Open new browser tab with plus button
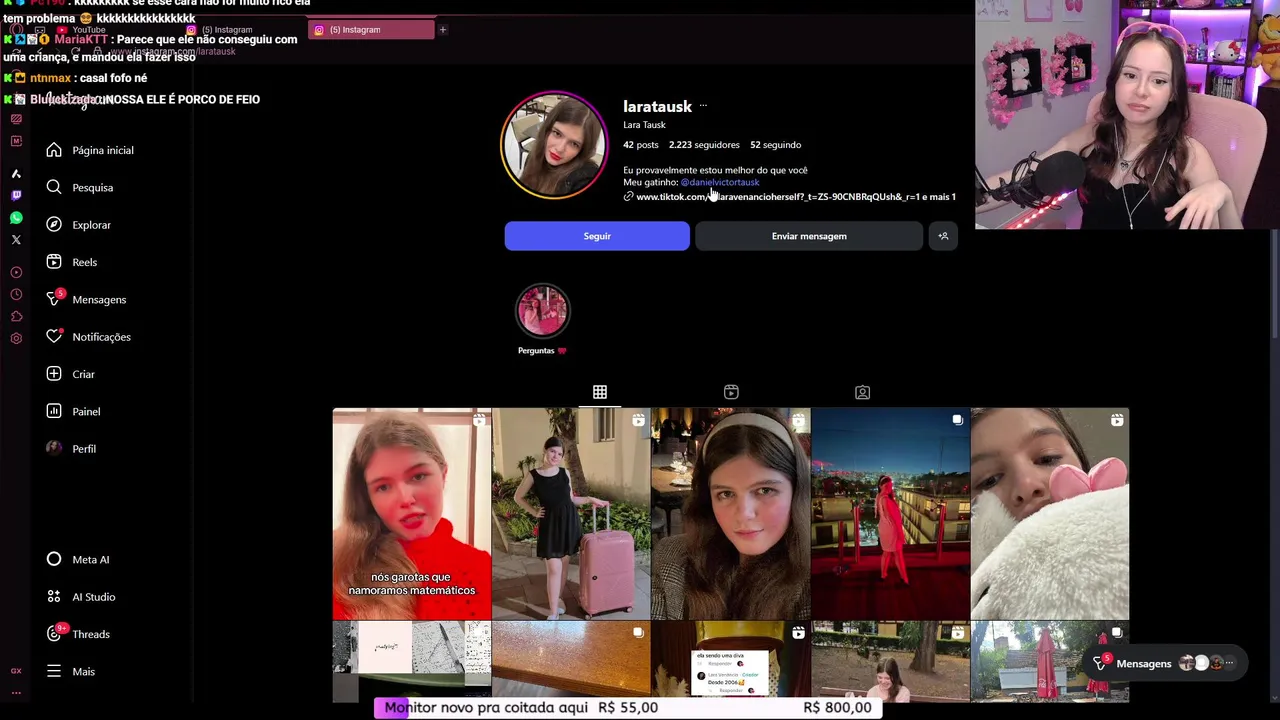This screenshot has width=1280, height=720. [442, 30]
